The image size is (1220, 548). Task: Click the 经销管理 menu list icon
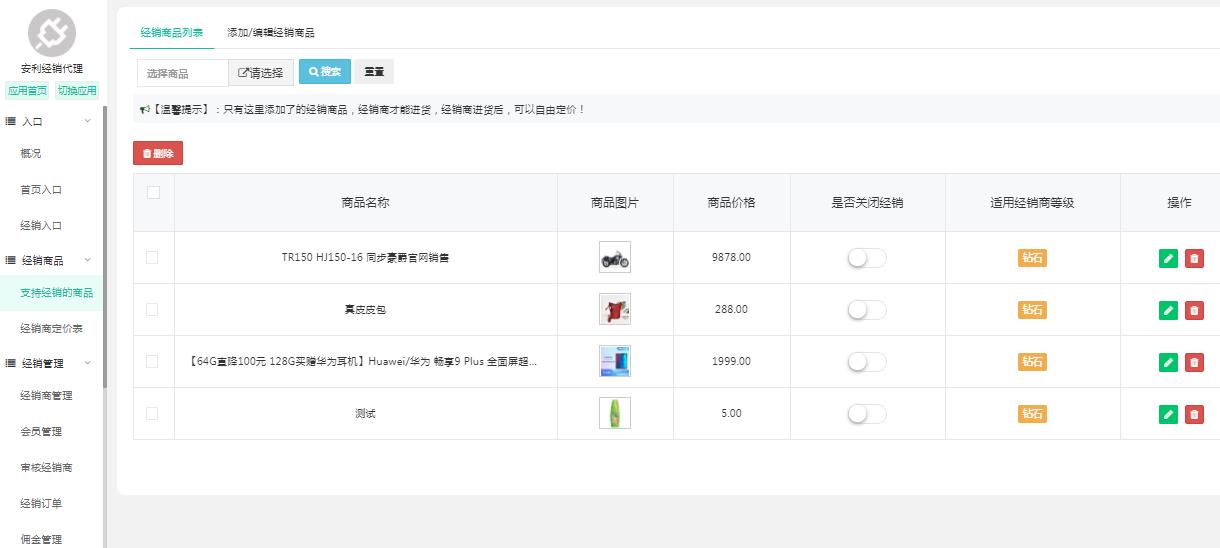click(x=11, y=363)
